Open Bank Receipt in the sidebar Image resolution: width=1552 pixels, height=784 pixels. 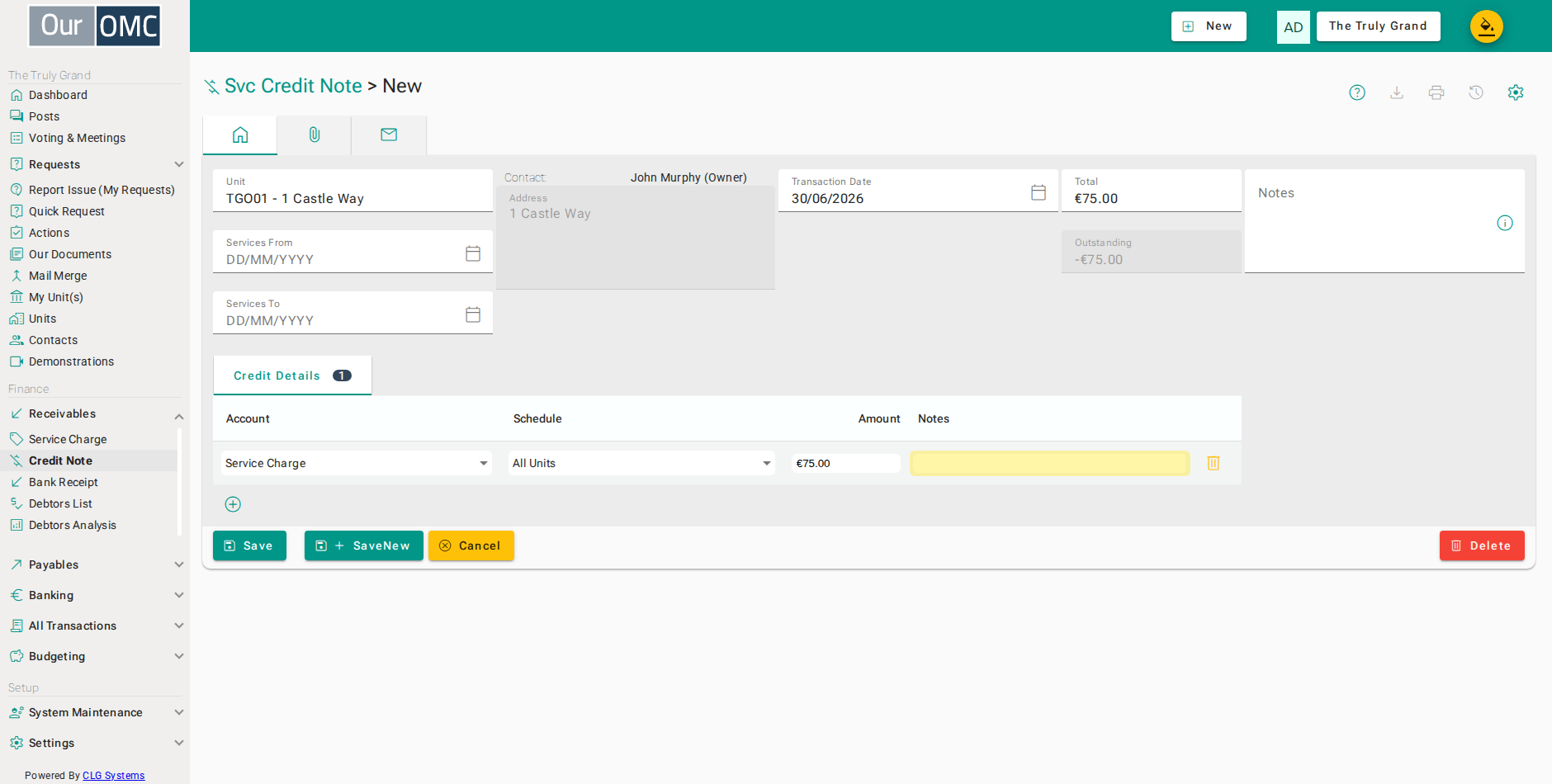pyautogui.click(x=63, y=482)
